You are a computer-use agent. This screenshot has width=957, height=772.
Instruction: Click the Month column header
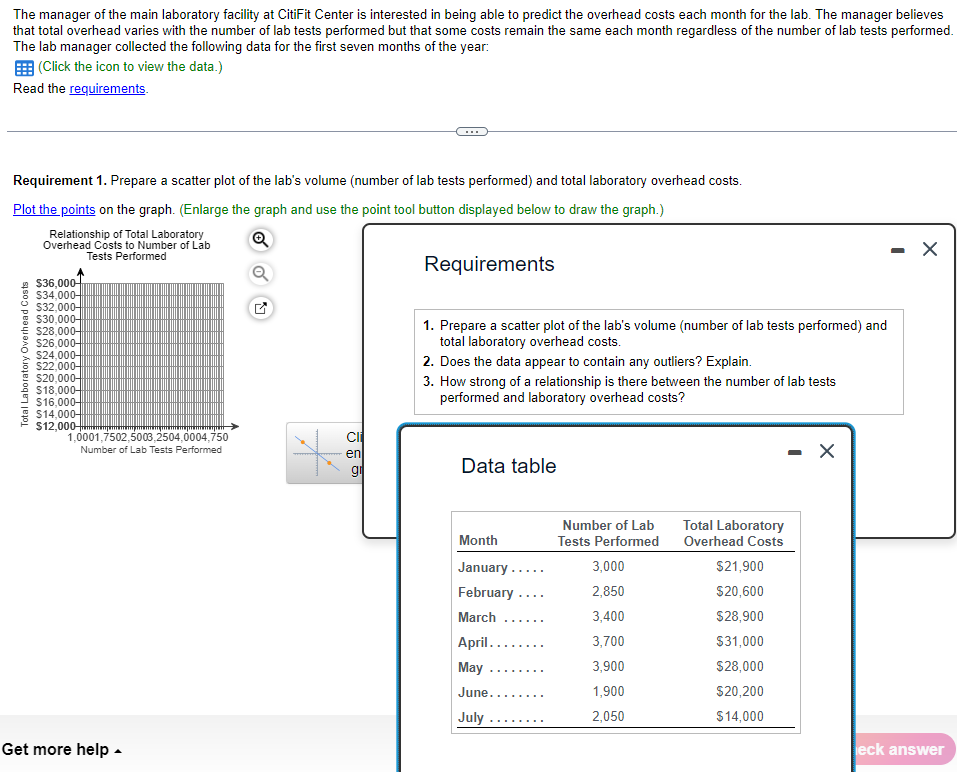click(478, 541)
